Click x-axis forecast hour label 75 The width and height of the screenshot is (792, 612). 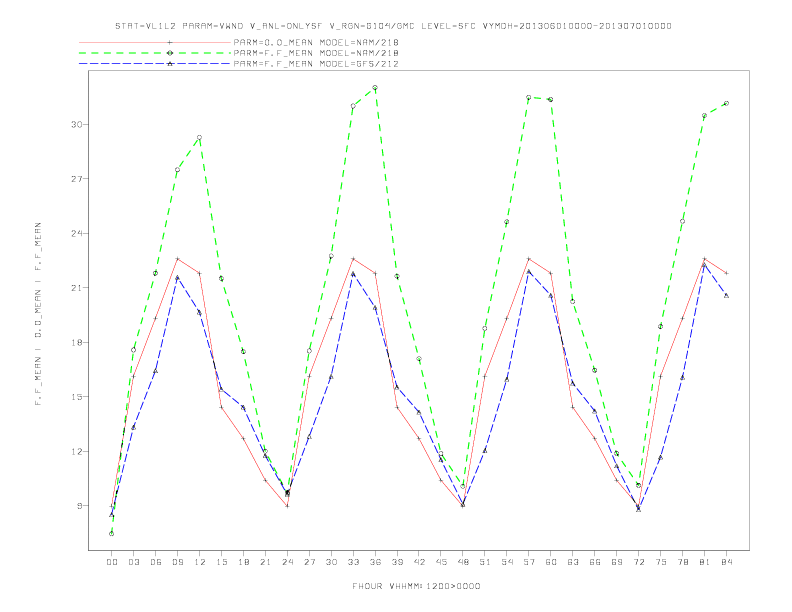coord(660,562)
